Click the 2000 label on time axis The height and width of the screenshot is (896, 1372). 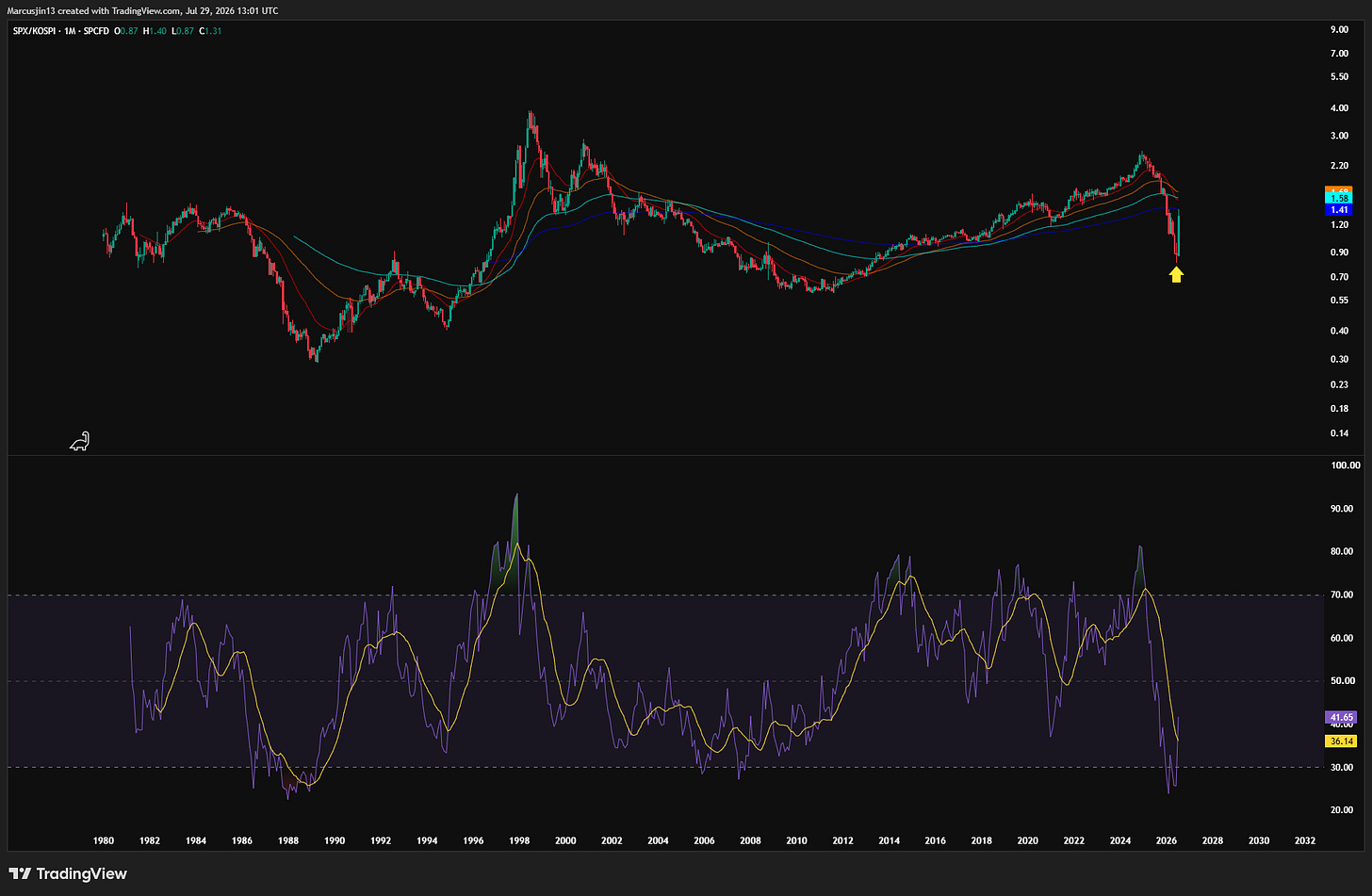point(565,841)
